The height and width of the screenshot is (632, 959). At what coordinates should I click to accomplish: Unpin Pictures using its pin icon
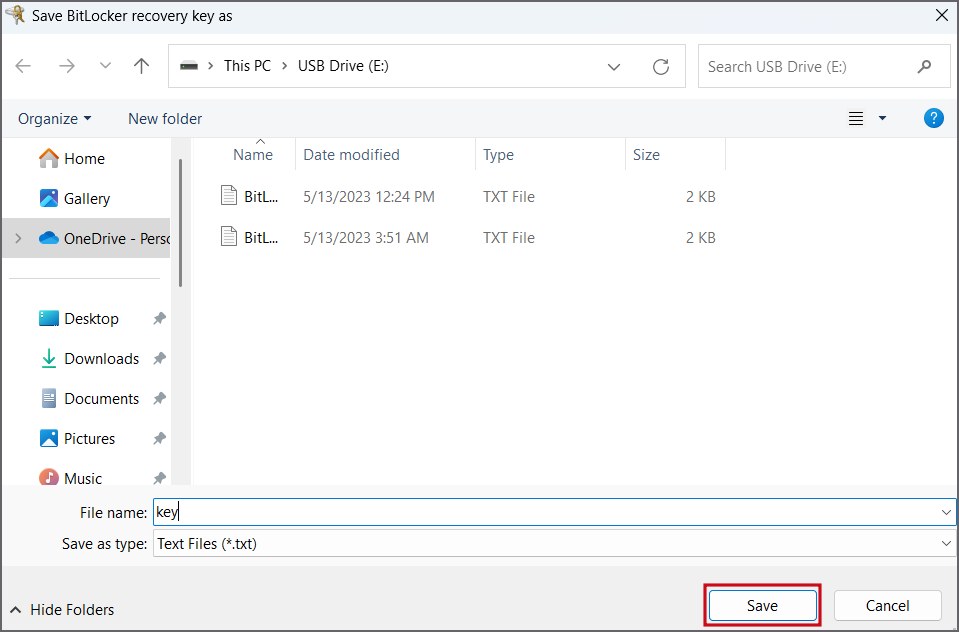tap(159, 438)
